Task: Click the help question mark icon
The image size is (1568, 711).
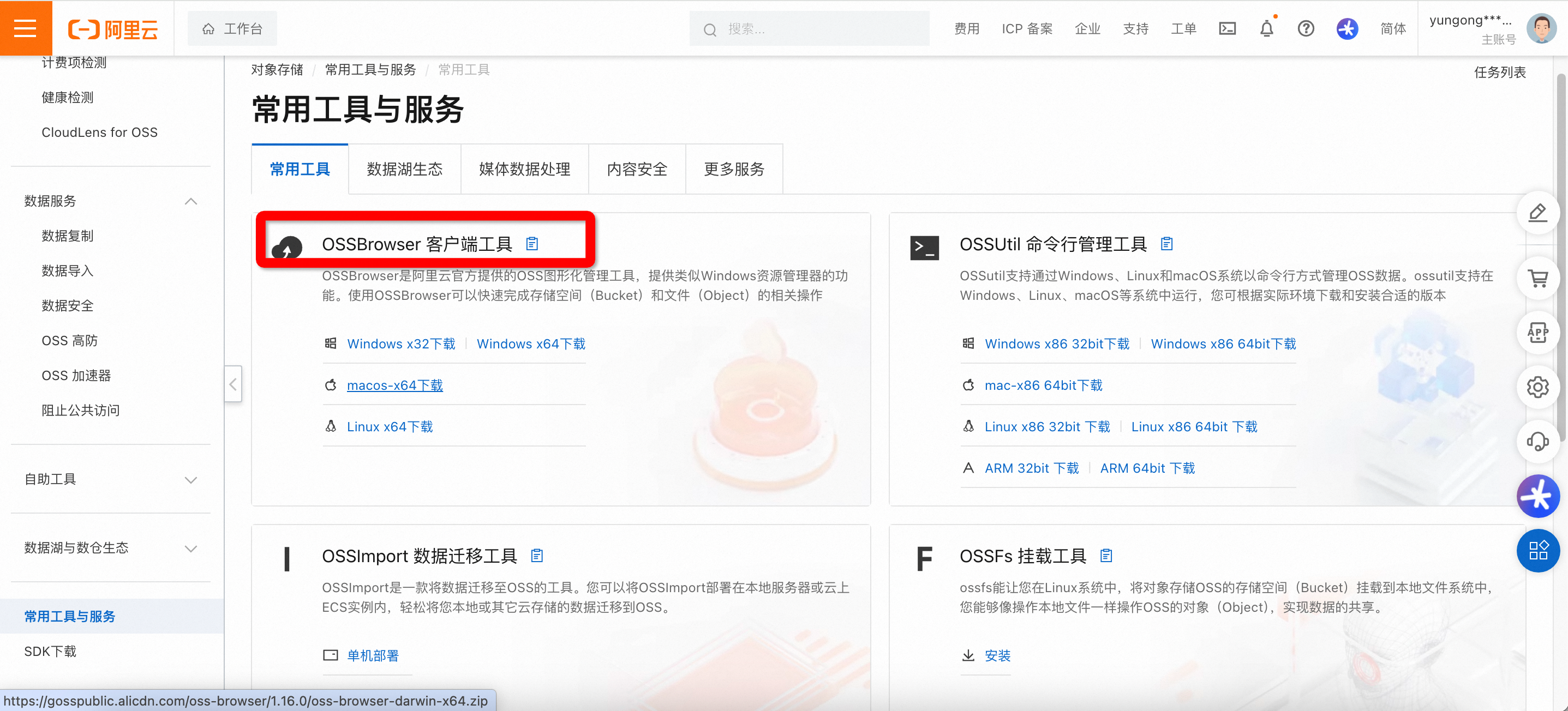Action: point(1306,28)
